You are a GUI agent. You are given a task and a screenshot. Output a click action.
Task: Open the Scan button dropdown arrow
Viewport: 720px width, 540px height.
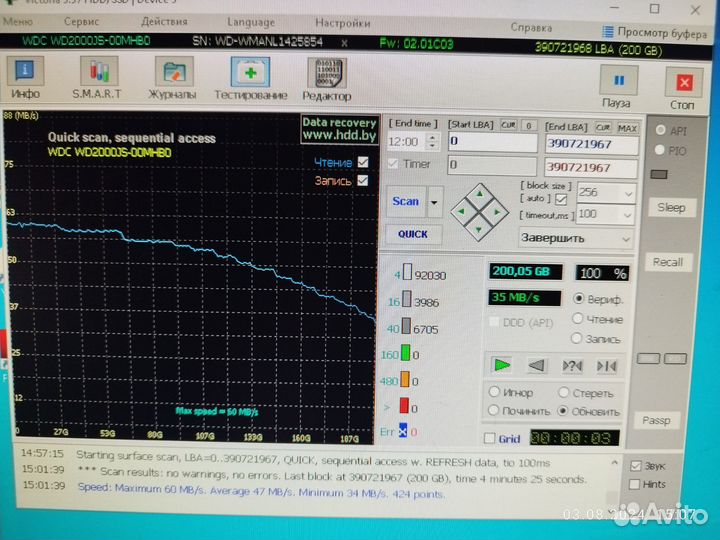point(434,202)
